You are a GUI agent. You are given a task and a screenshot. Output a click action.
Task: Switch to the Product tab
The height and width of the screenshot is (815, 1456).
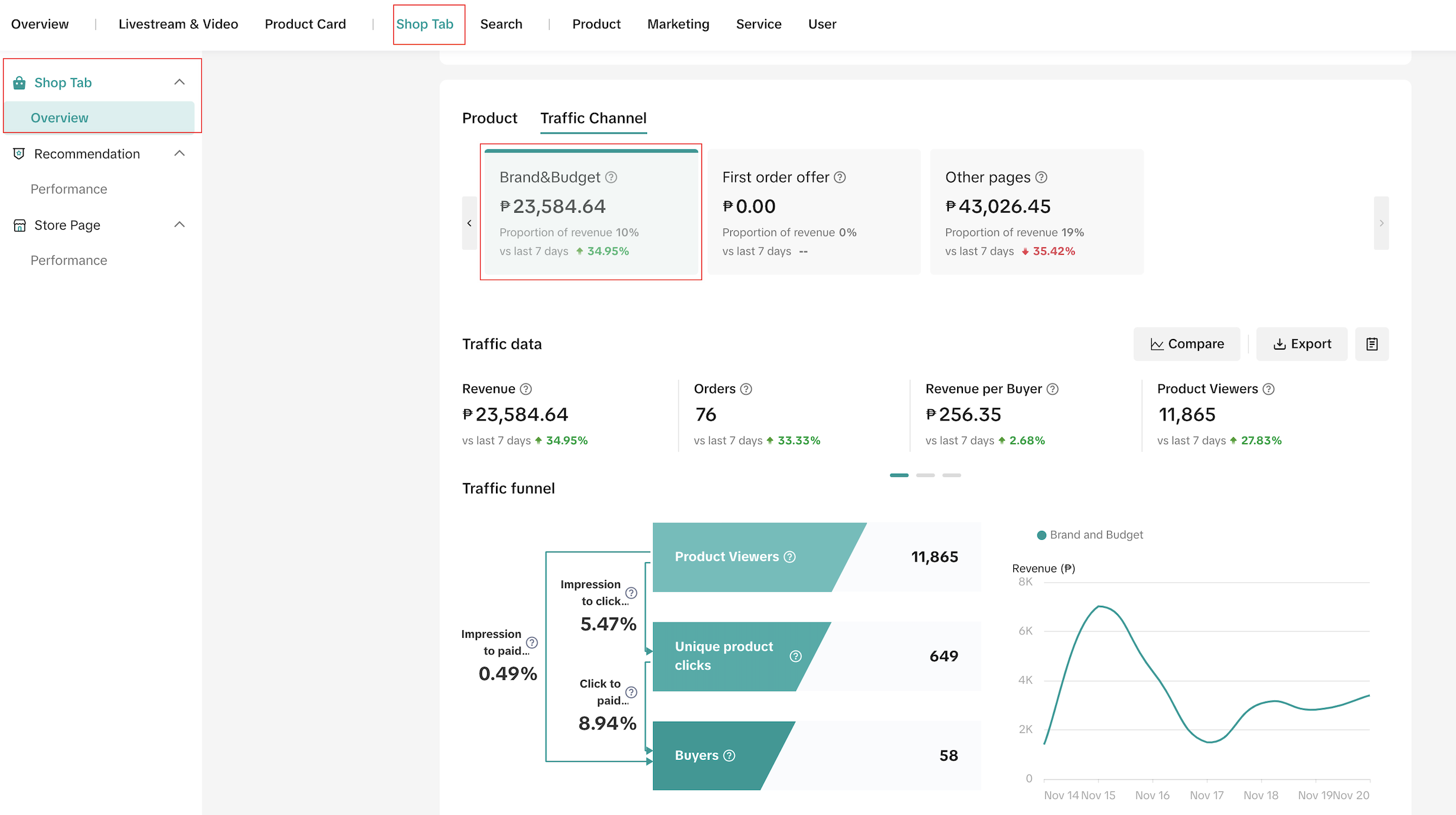click(489, 118)
